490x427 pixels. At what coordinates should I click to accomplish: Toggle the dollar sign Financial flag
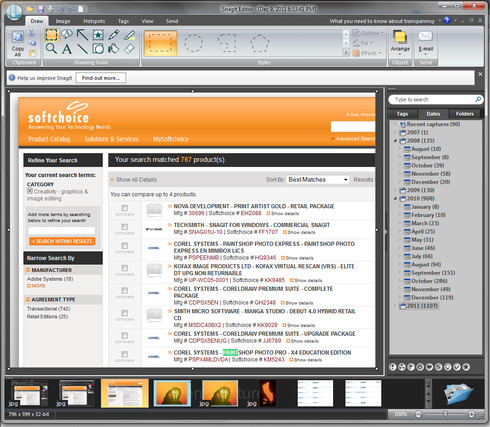coord(438,367)
